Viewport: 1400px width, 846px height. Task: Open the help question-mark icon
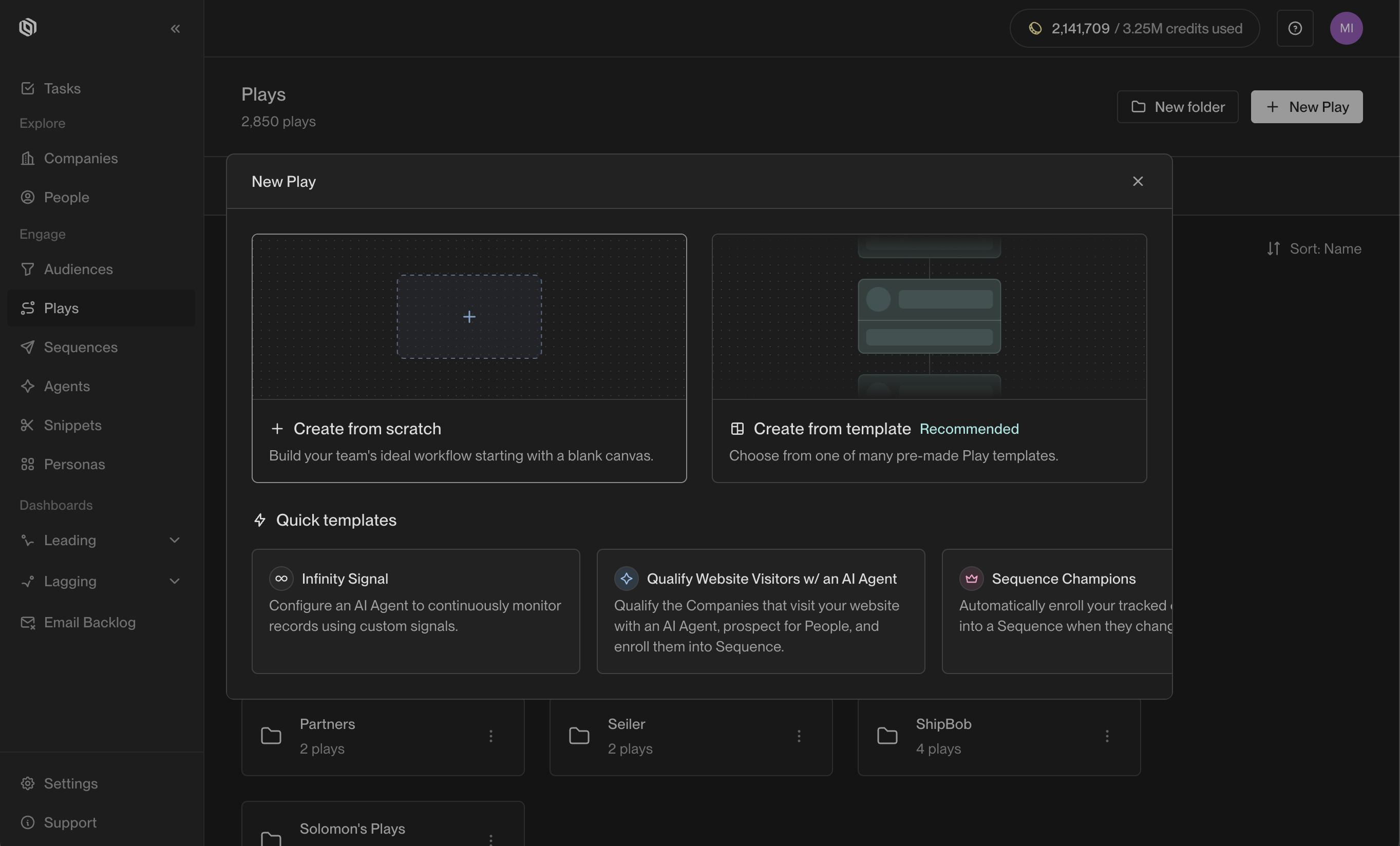click(1294, 28)
